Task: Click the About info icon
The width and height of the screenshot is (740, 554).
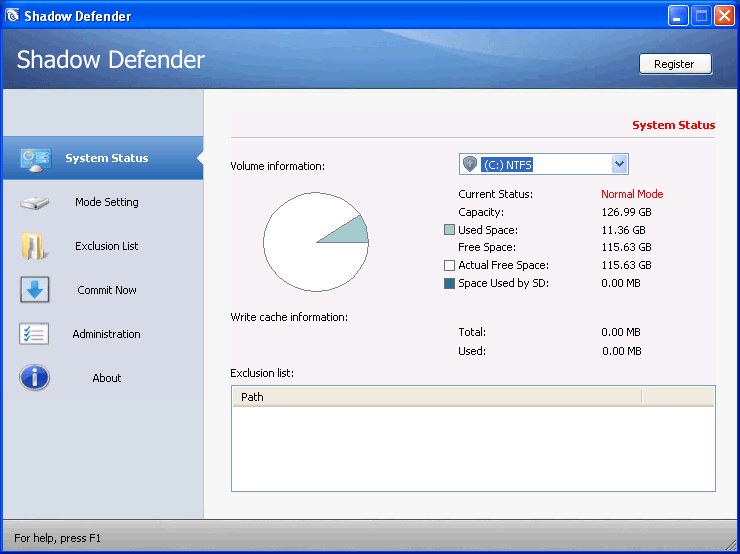Action: 34,378
